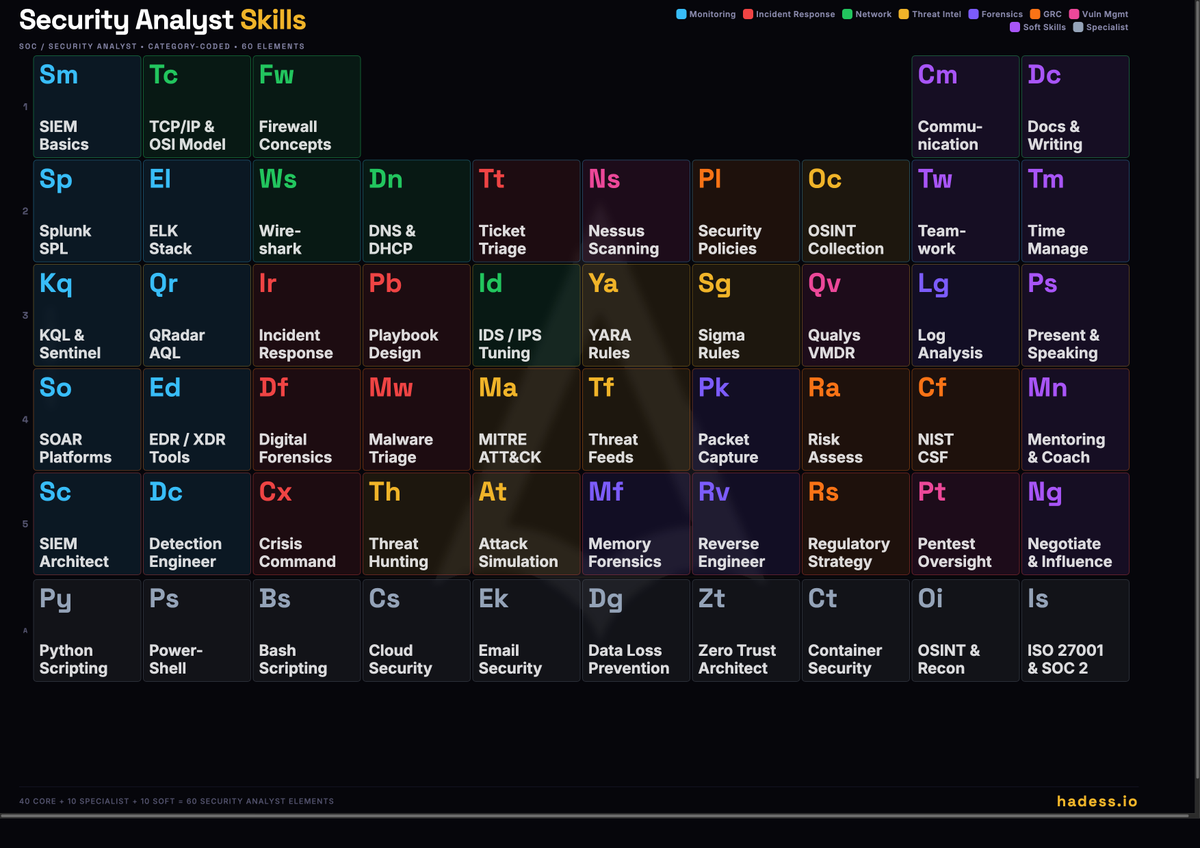Click the Network legend swatch

coord(847,14)
